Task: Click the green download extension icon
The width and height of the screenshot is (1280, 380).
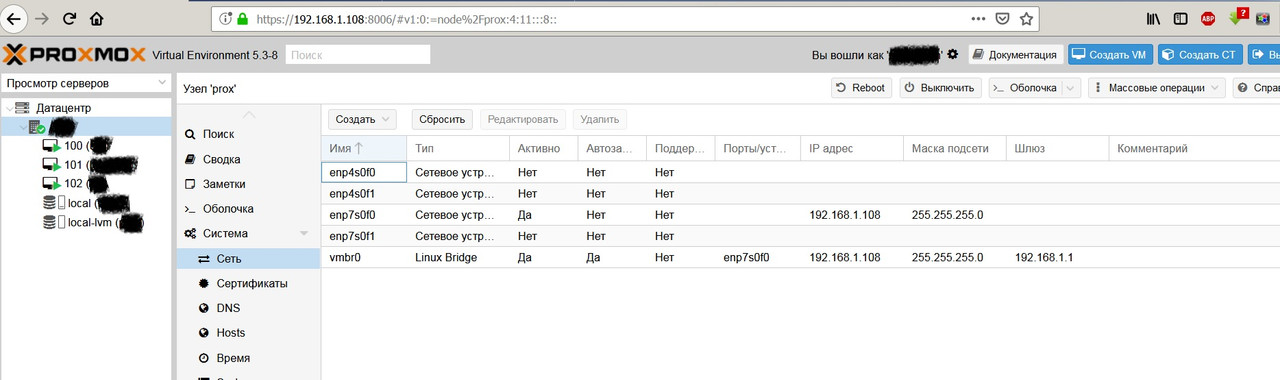Action: (x=1237, y=17)
